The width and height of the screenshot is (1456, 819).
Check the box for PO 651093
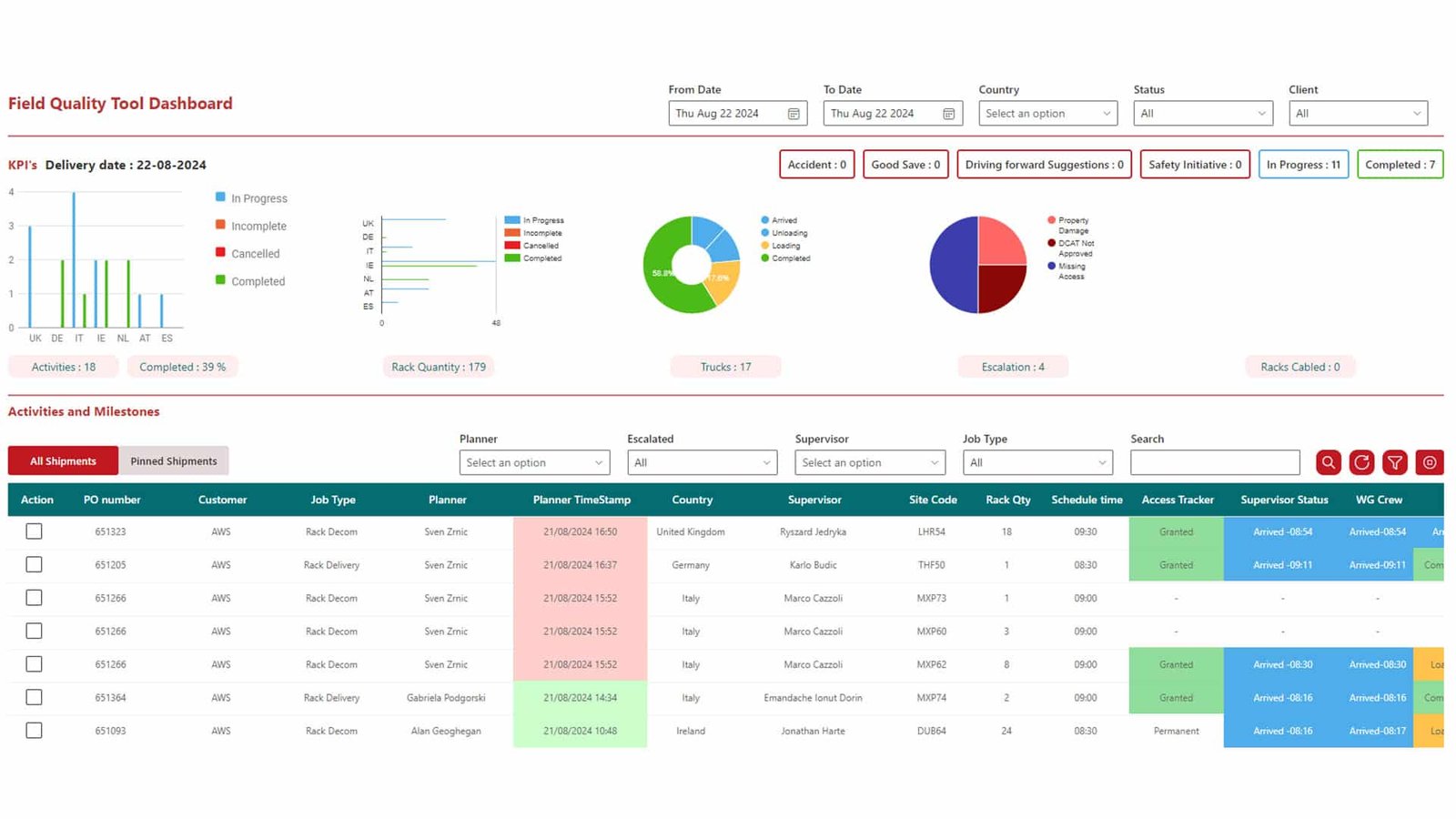tap(34, 730)
